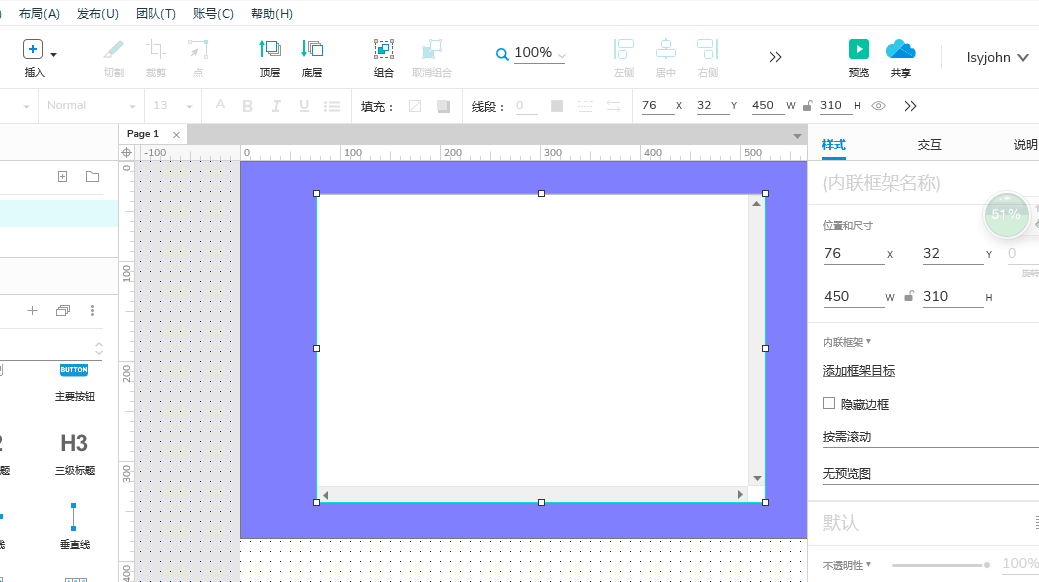This screenshot has width=1039, height=582.
Task: Click the line color swatch
Action: click(557, 106)
